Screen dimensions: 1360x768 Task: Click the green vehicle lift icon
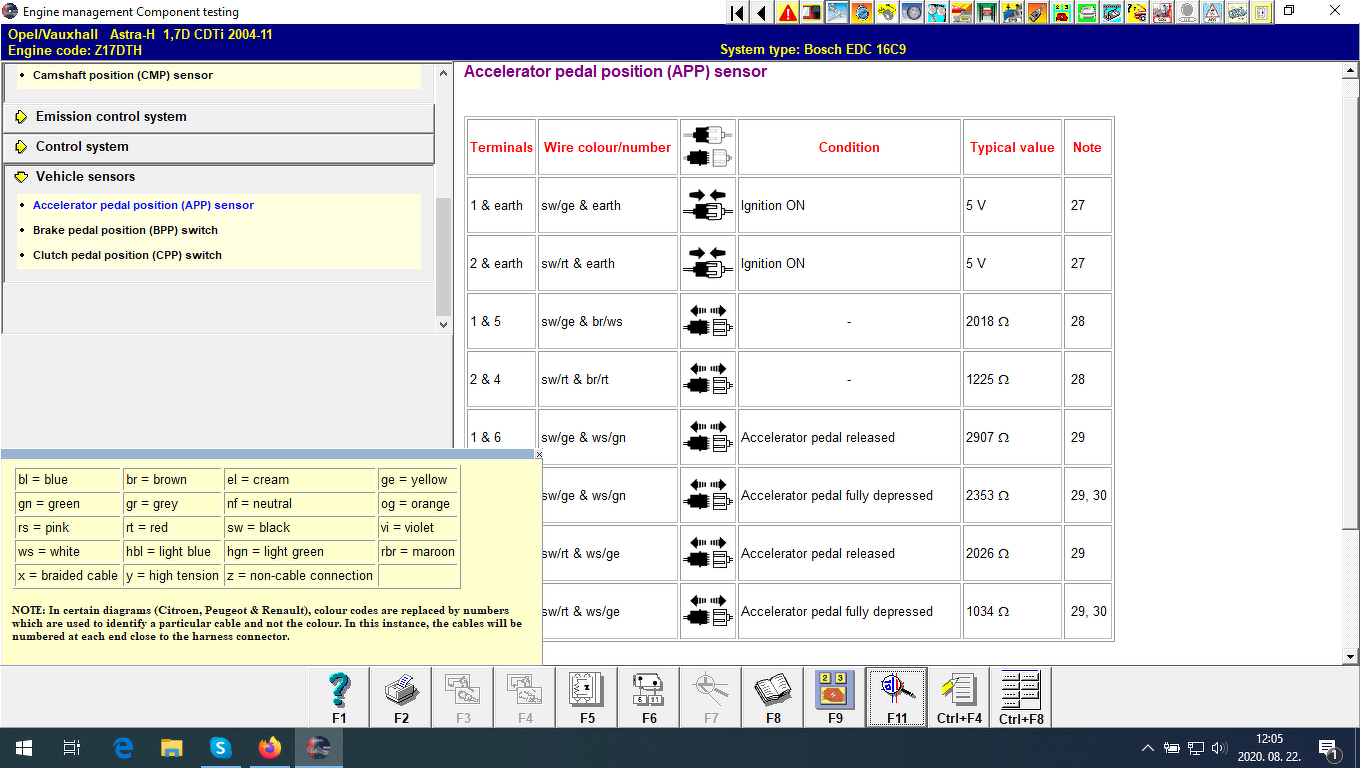pos(986,12)
